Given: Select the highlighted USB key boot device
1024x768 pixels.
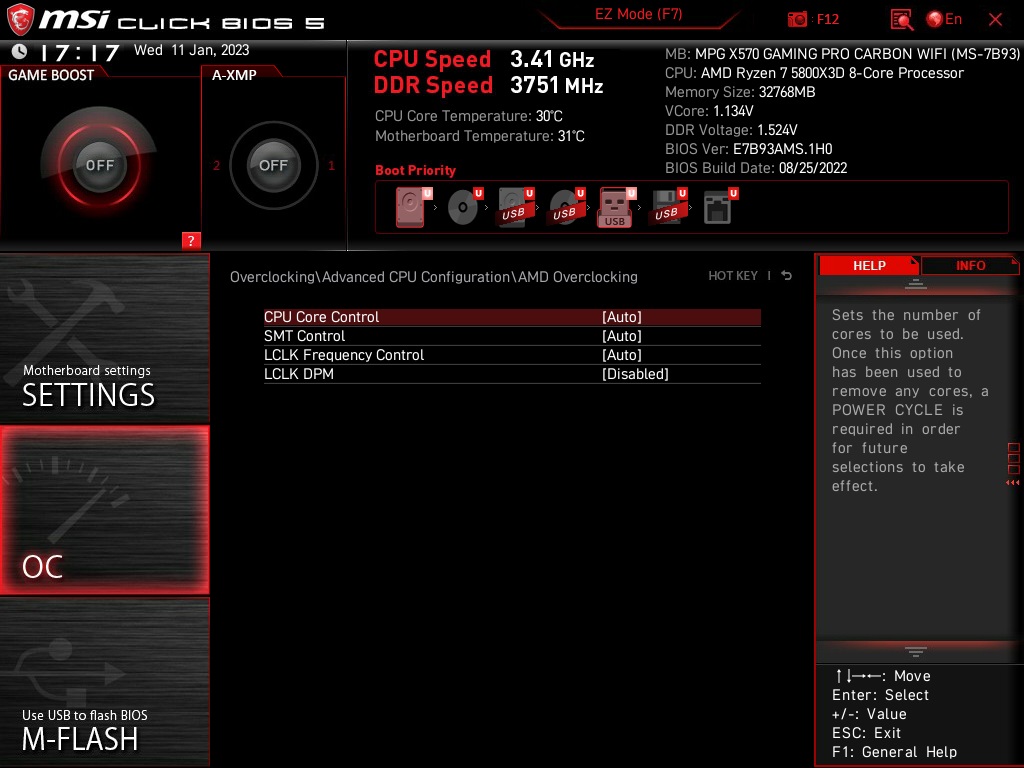Looking at the screenshot, I should point(616,208).
